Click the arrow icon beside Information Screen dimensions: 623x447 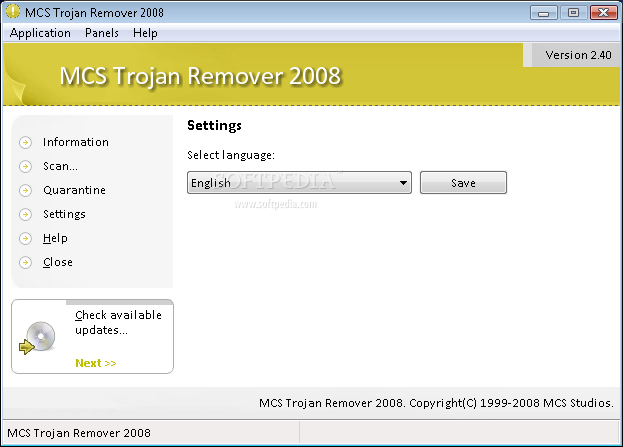pos(25,142)
